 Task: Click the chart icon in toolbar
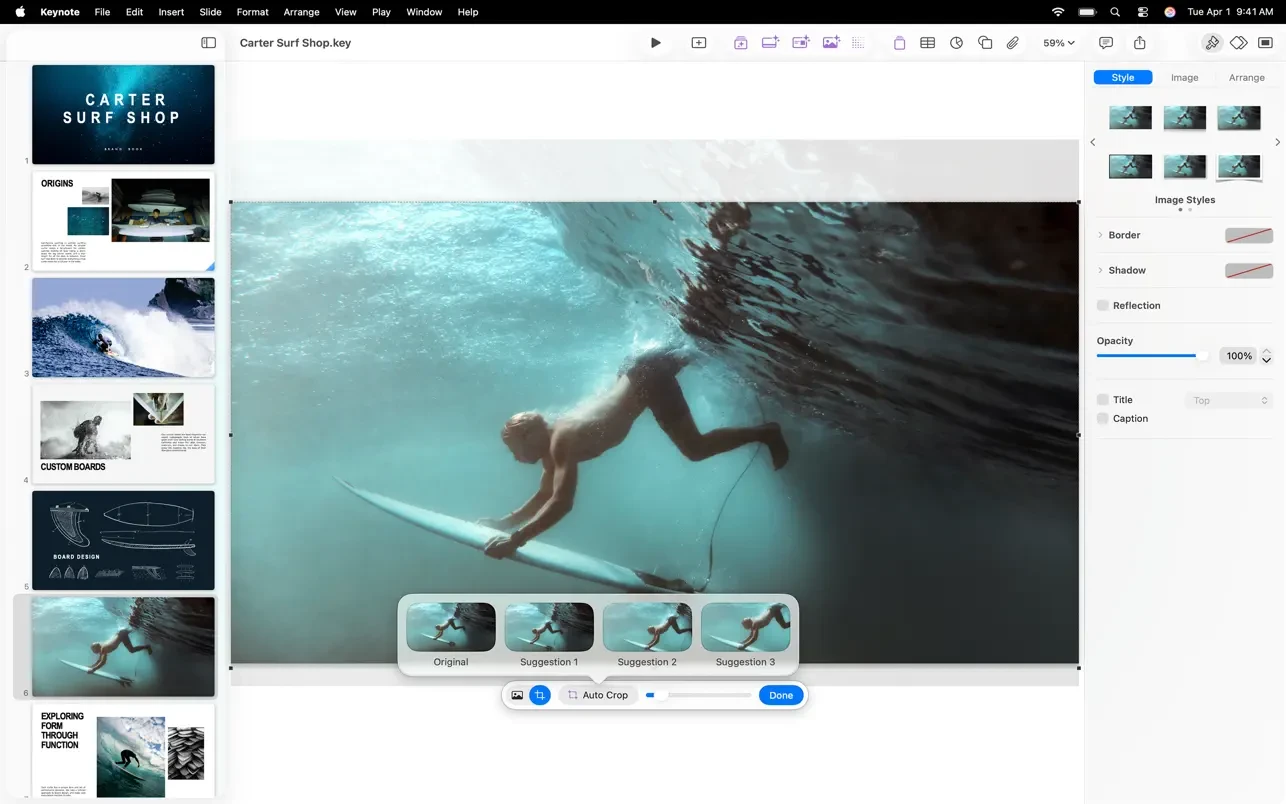[957, 43]
